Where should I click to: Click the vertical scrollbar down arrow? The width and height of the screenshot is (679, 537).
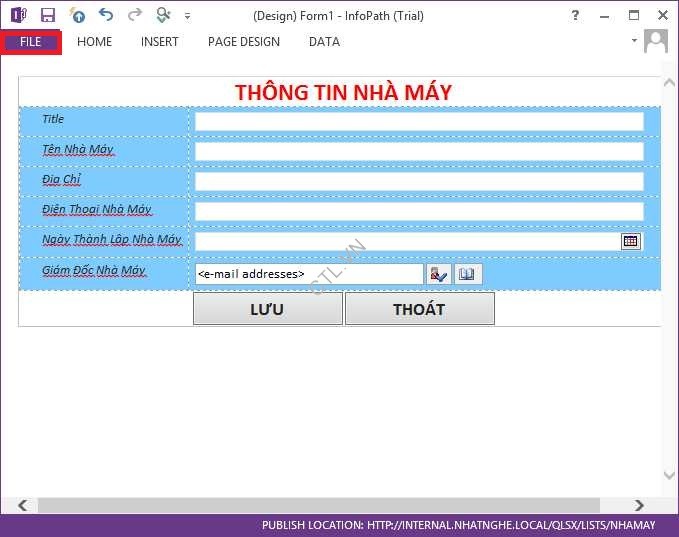(669, 476)
